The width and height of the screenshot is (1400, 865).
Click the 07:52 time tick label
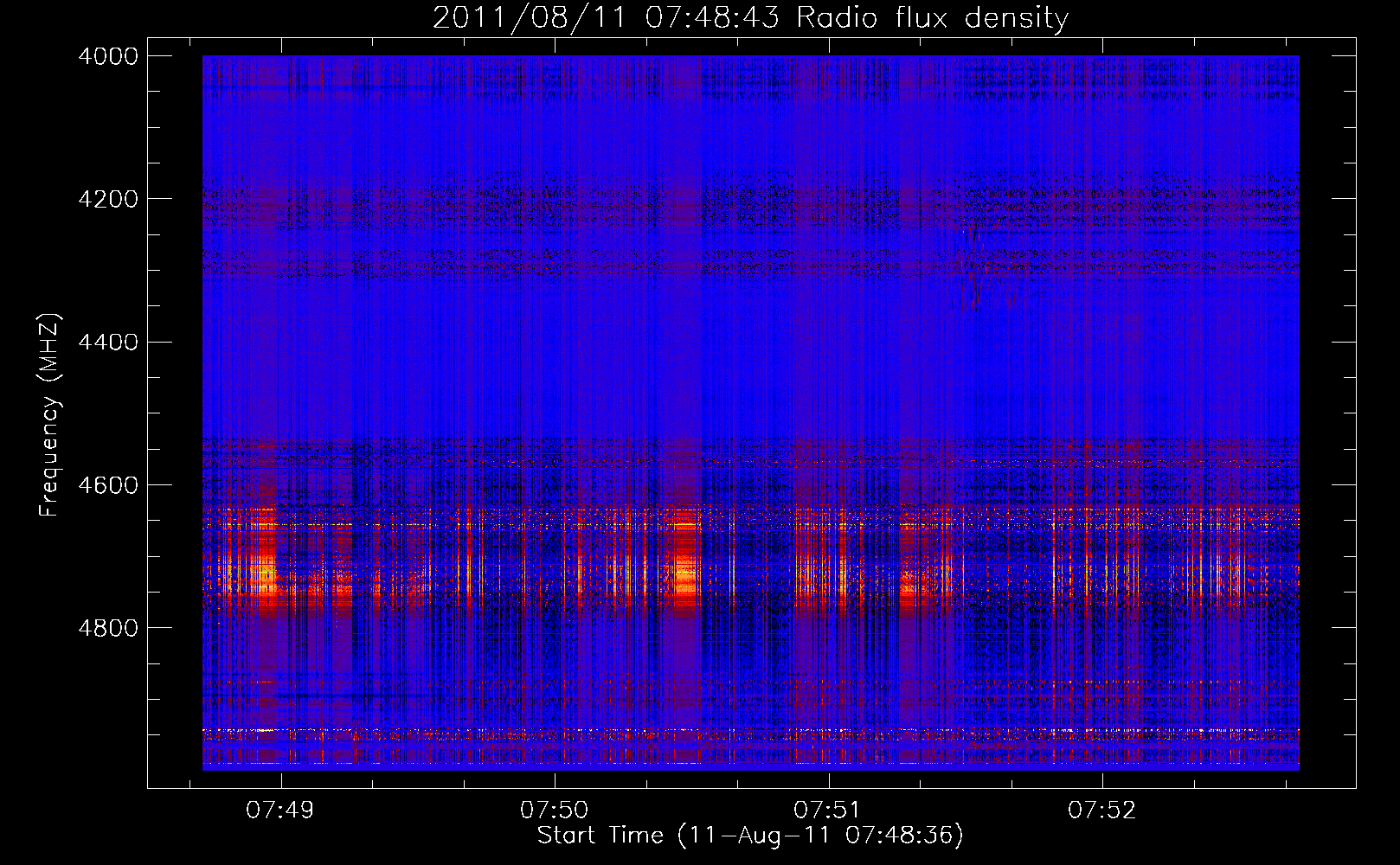click(x=1101, y=811)
